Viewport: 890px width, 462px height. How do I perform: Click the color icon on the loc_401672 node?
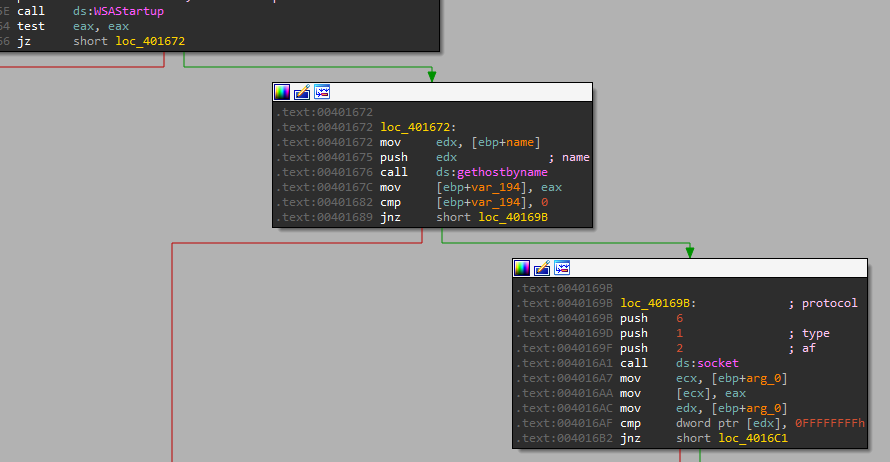pyautogui.click(x=282, y=92)
